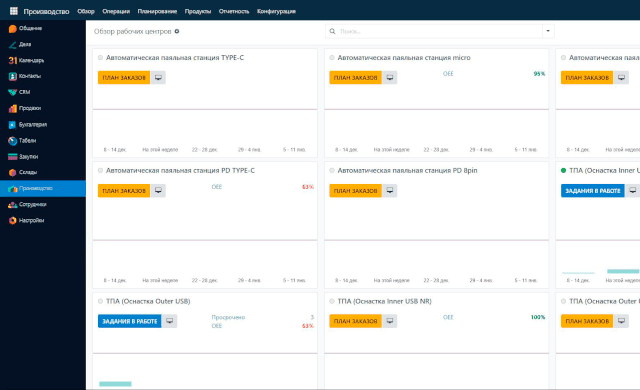Open the Продажи app icon

click(13, 109)
